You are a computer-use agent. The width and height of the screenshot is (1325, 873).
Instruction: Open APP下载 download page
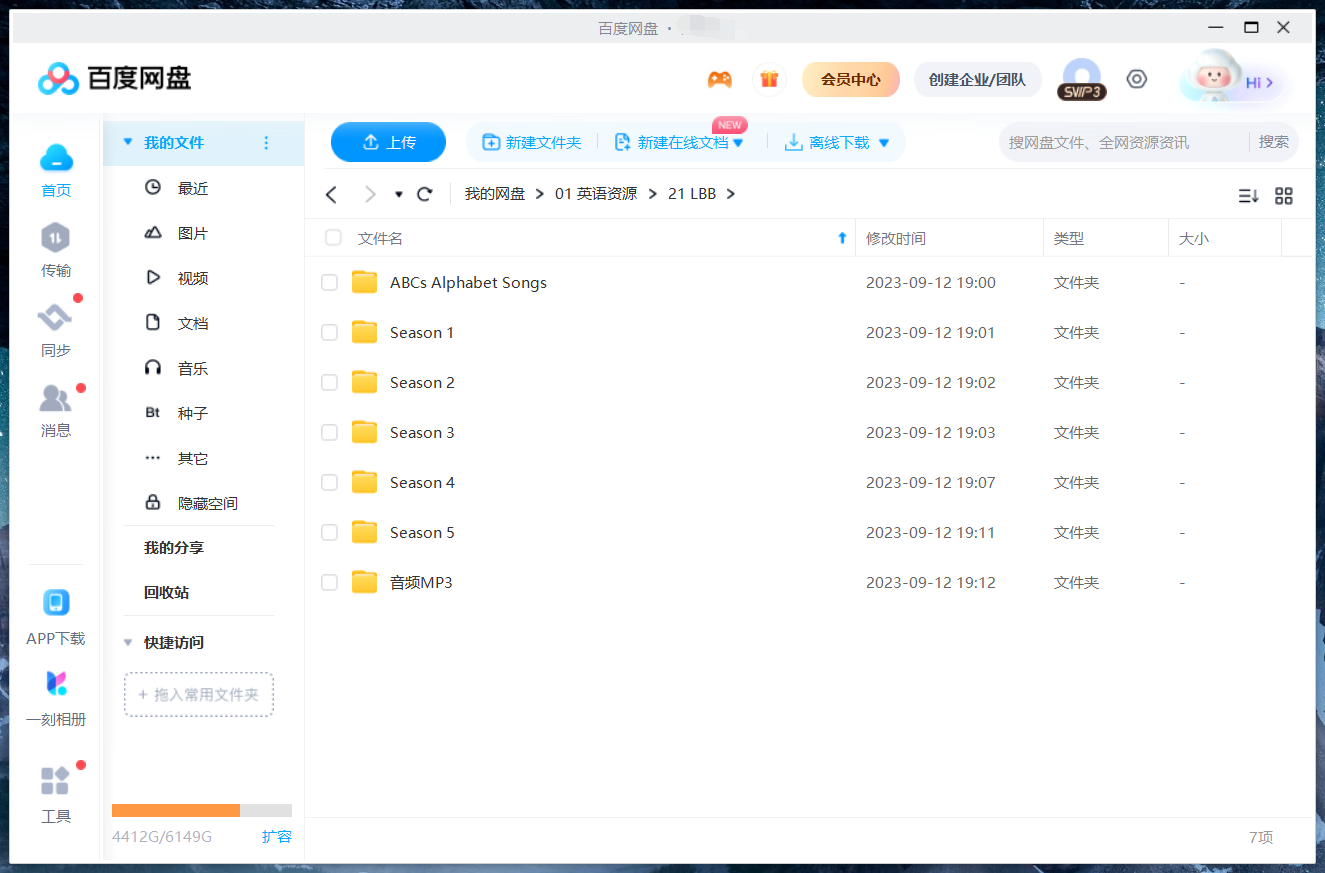55,615
